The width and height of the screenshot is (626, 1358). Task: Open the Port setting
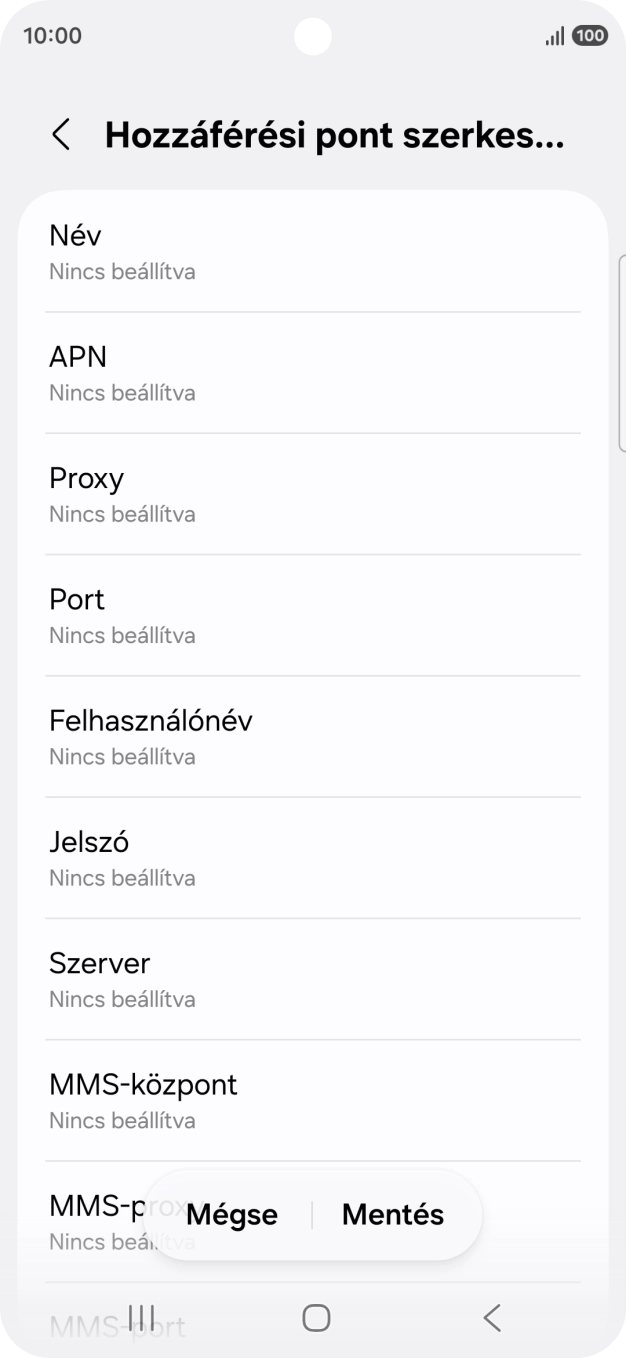313,614
